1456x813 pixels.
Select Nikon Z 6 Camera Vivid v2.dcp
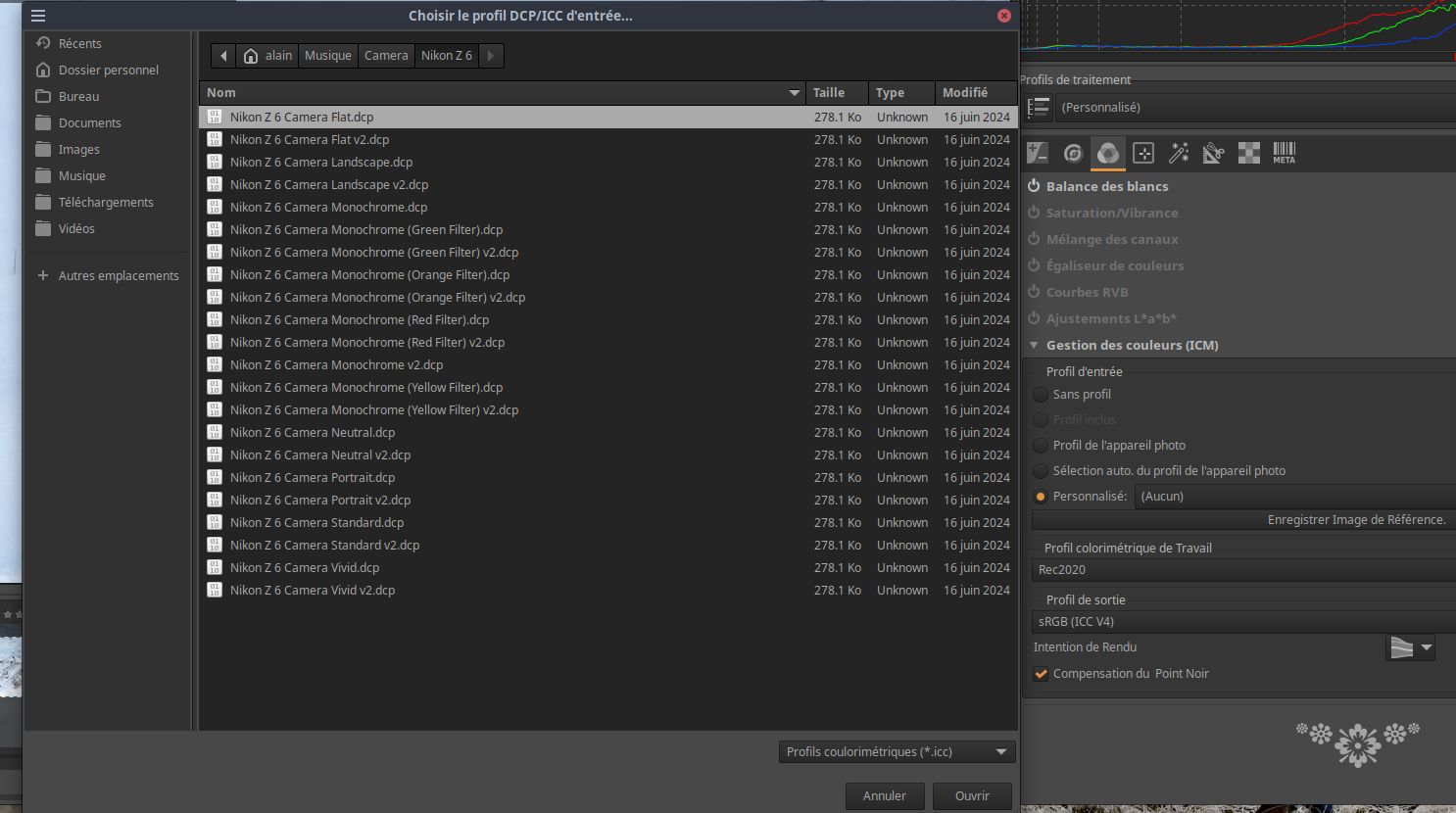click(x=607, y=590)
